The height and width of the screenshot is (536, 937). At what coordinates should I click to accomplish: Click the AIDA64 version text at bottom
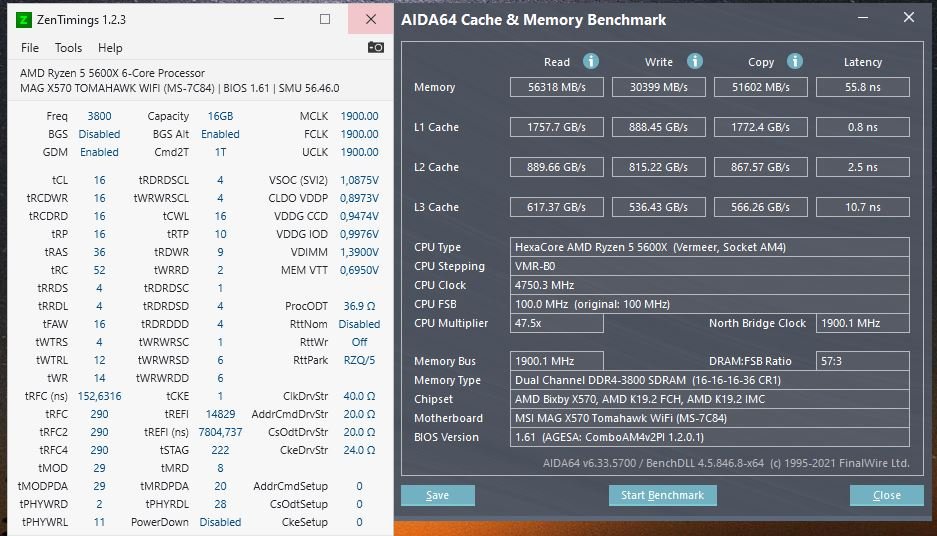726,463
